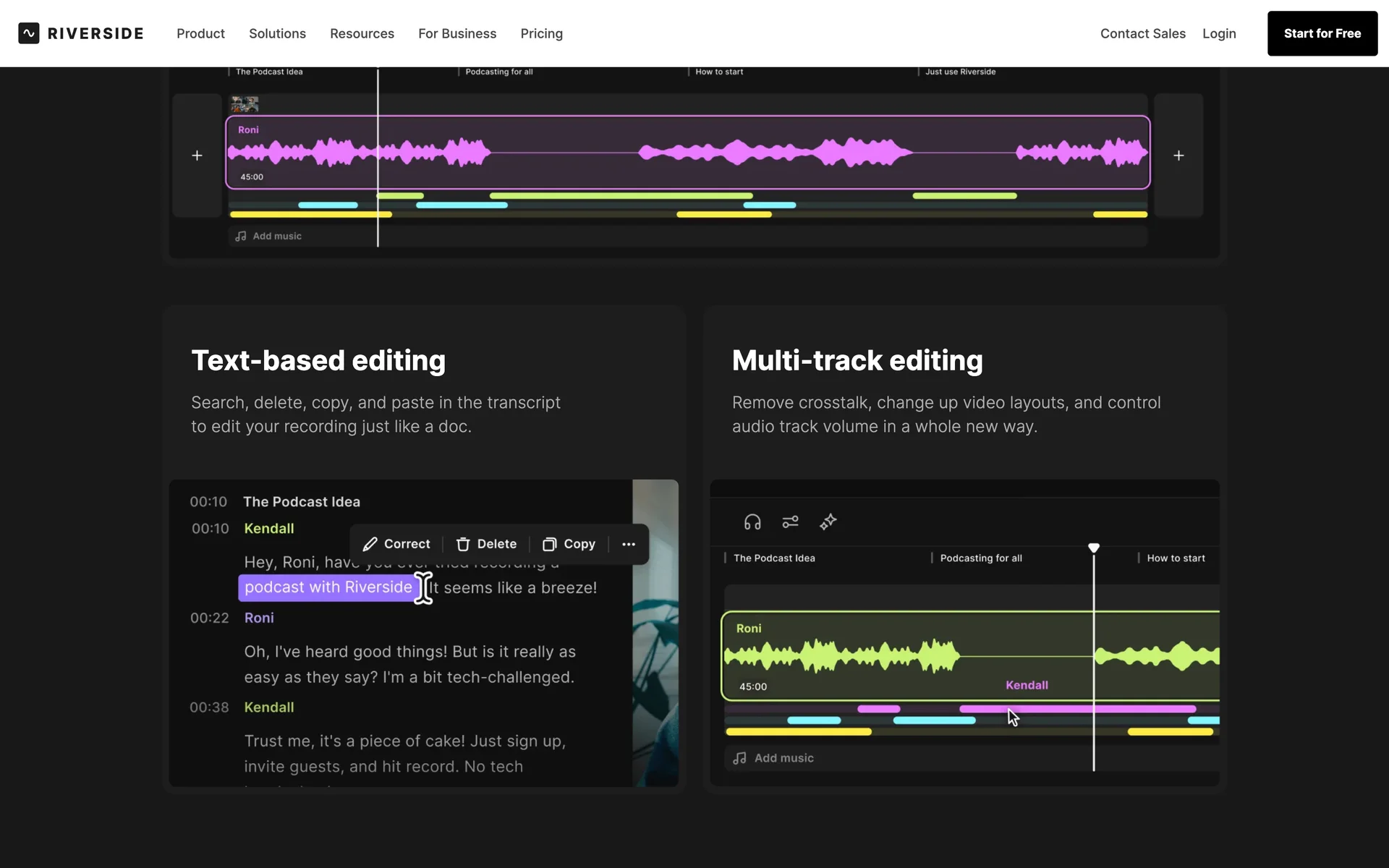Click the white playhead marker in multi-track timeline
Viewport: 1389px width, 868px height.
[x=1094, y=548]
